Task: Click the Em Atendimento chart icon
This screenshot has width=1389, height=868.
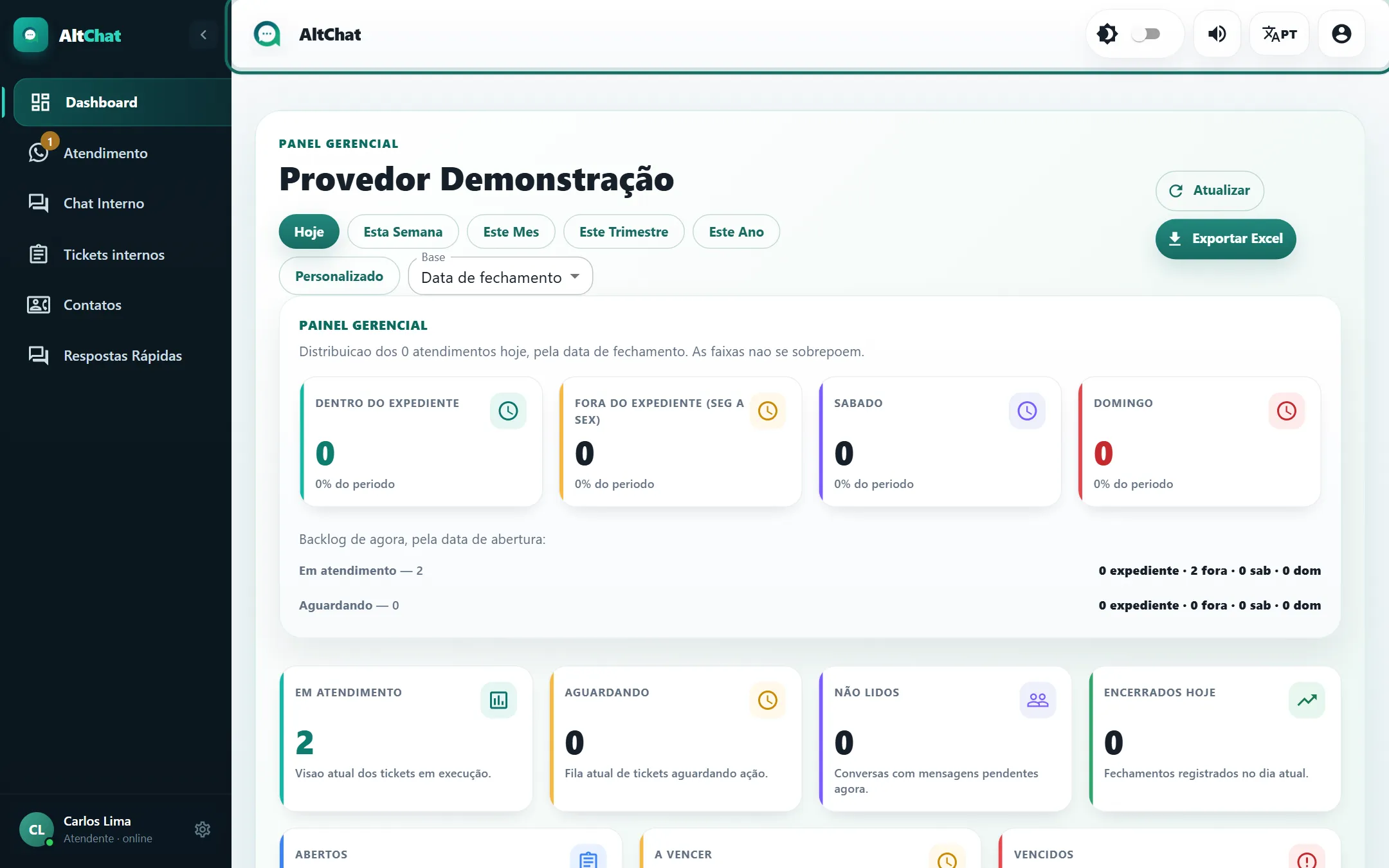Action: [498, 700]
